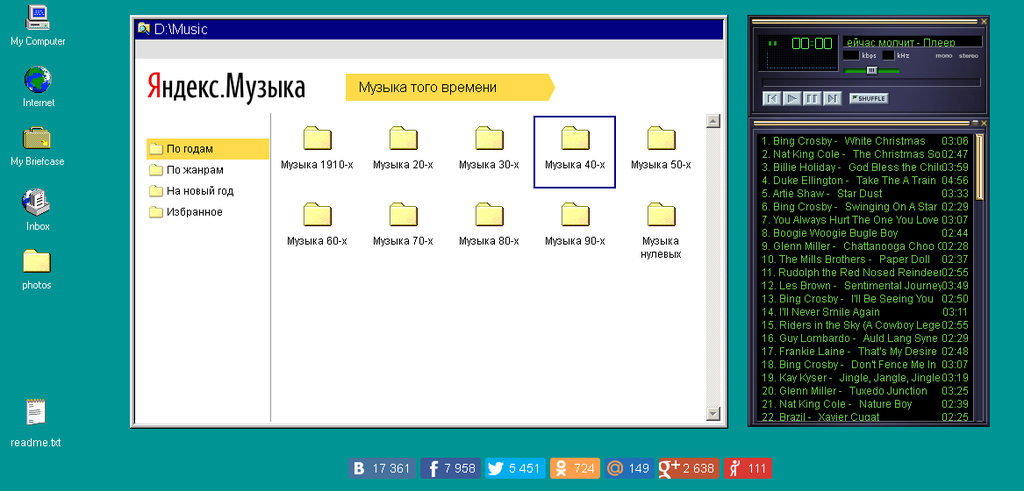Click the 00:00 time display in player

812,44
